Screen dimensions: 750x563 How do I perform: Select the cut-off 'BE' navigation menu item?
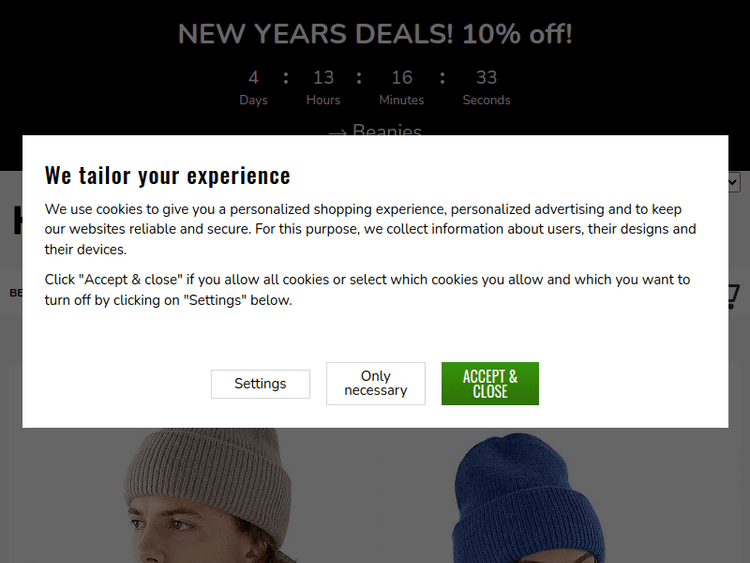(x=15, y=293)
